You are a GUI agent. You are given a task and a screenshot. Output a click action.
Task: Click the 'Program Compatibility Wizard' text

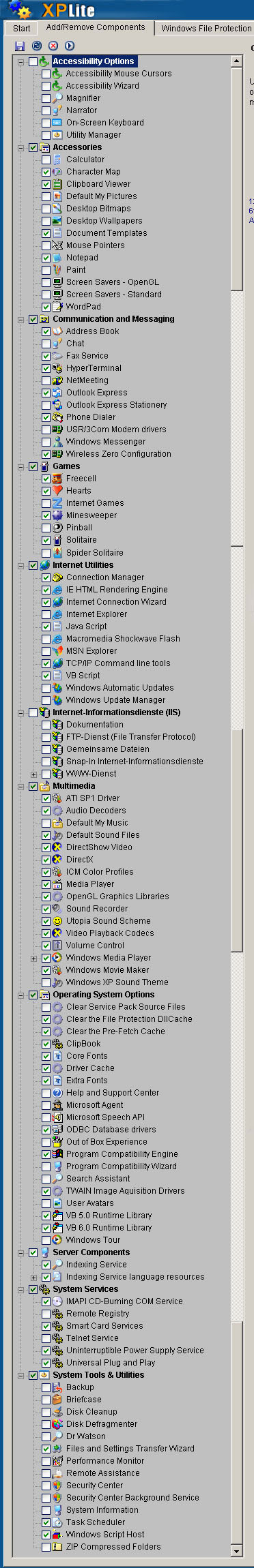coord(122,1166)
